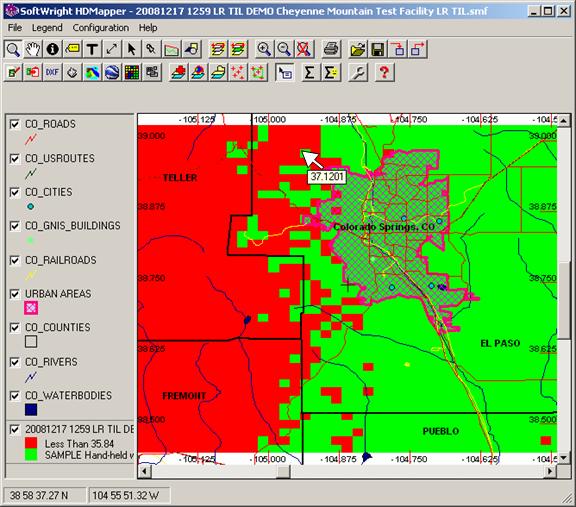Click the CO_COUNTIES empty box symbol
The height and width of the screenshot is (507, 576).
[31, 342]
